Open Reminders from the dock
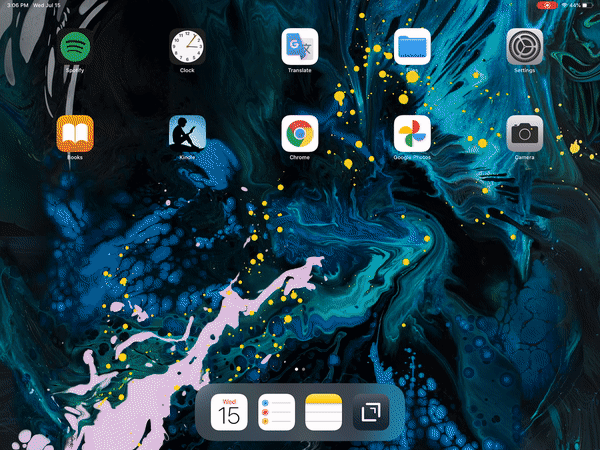The height and width of the screenshot is (450, 600). coord(276,412)
